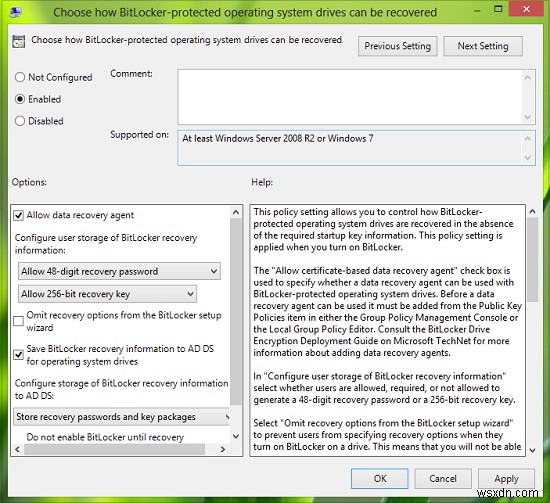550x503 pixels.
Task: Click the Cancel button
Action: (443, 478)
